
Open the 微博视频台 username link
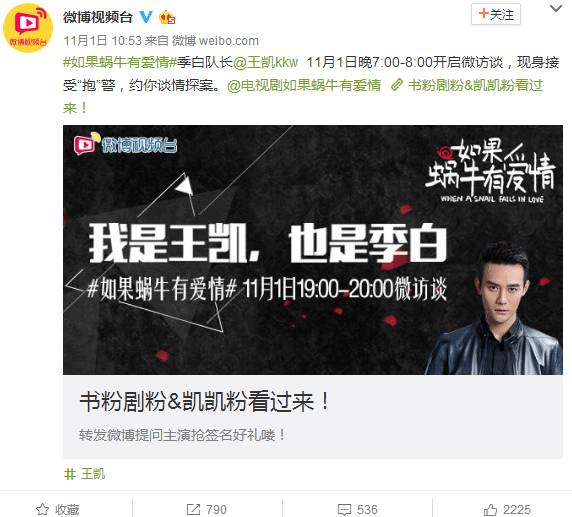coord(97,17)
